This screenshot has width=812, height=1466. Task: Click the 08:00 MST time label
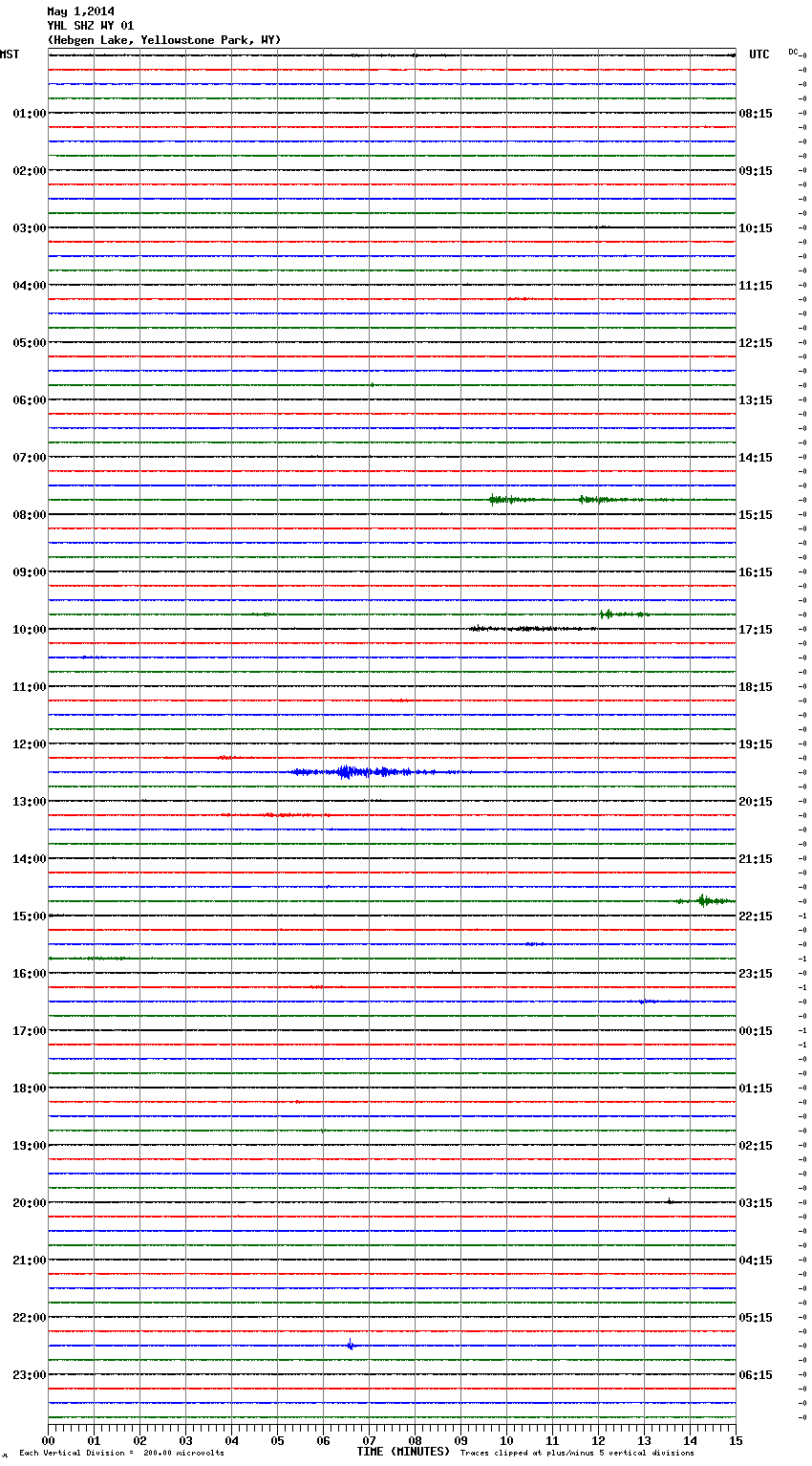30,515
